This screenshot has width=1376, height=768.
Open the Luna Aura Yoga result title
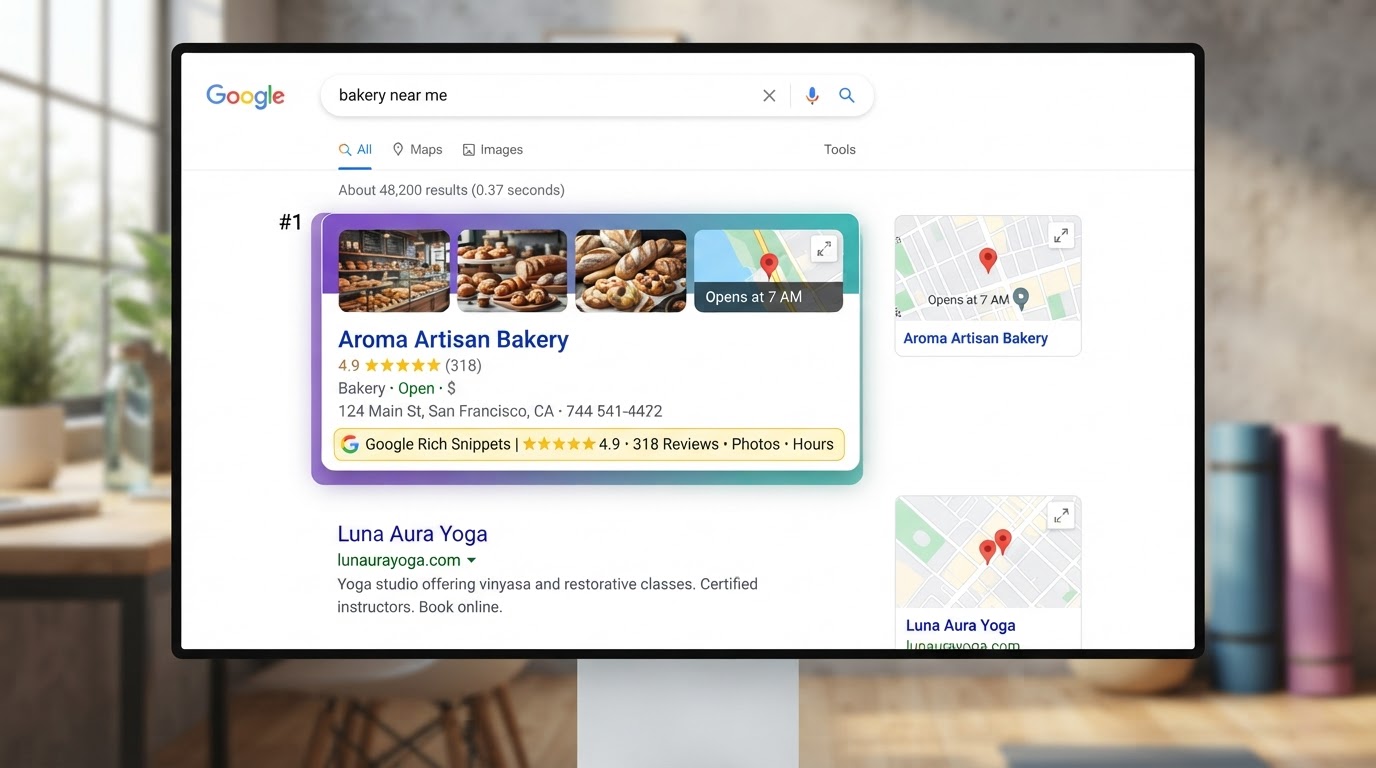pos(412,534)
